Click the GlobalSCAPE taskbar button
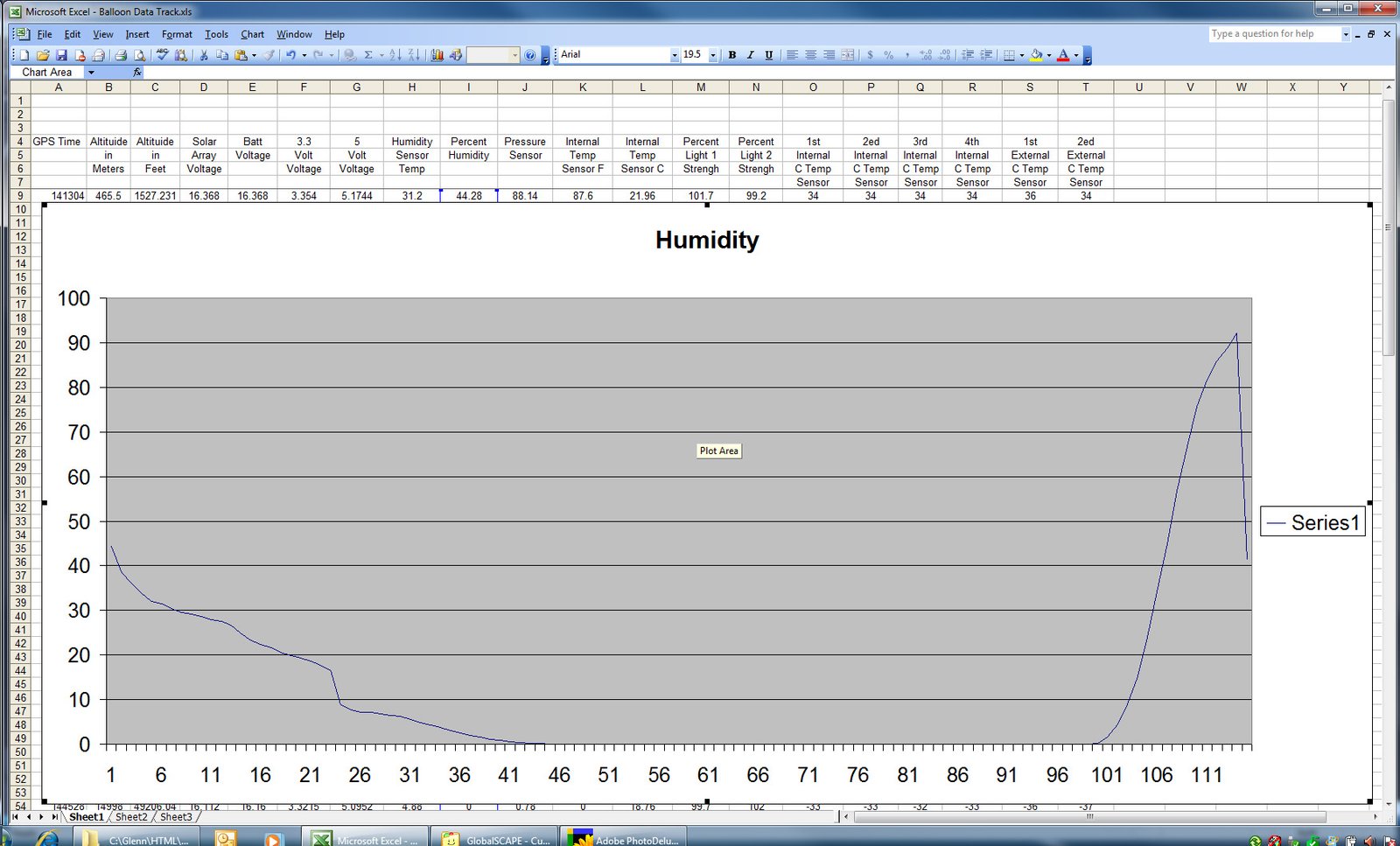Screen dimensions: 1400x846 pyautogui.click(x=495, y=838)
